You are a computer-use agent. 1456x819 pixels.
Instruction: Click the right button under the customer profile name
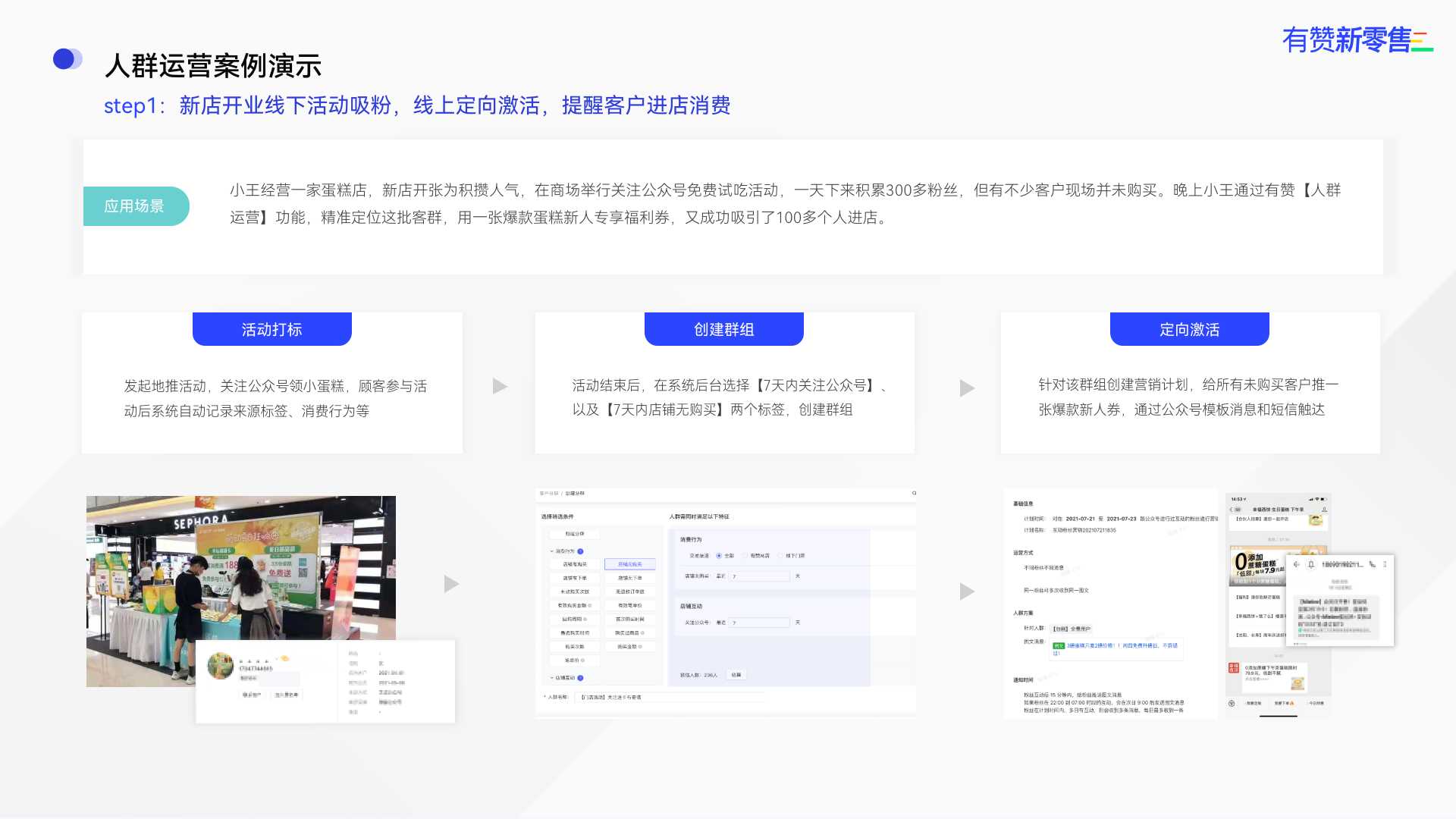286,695
